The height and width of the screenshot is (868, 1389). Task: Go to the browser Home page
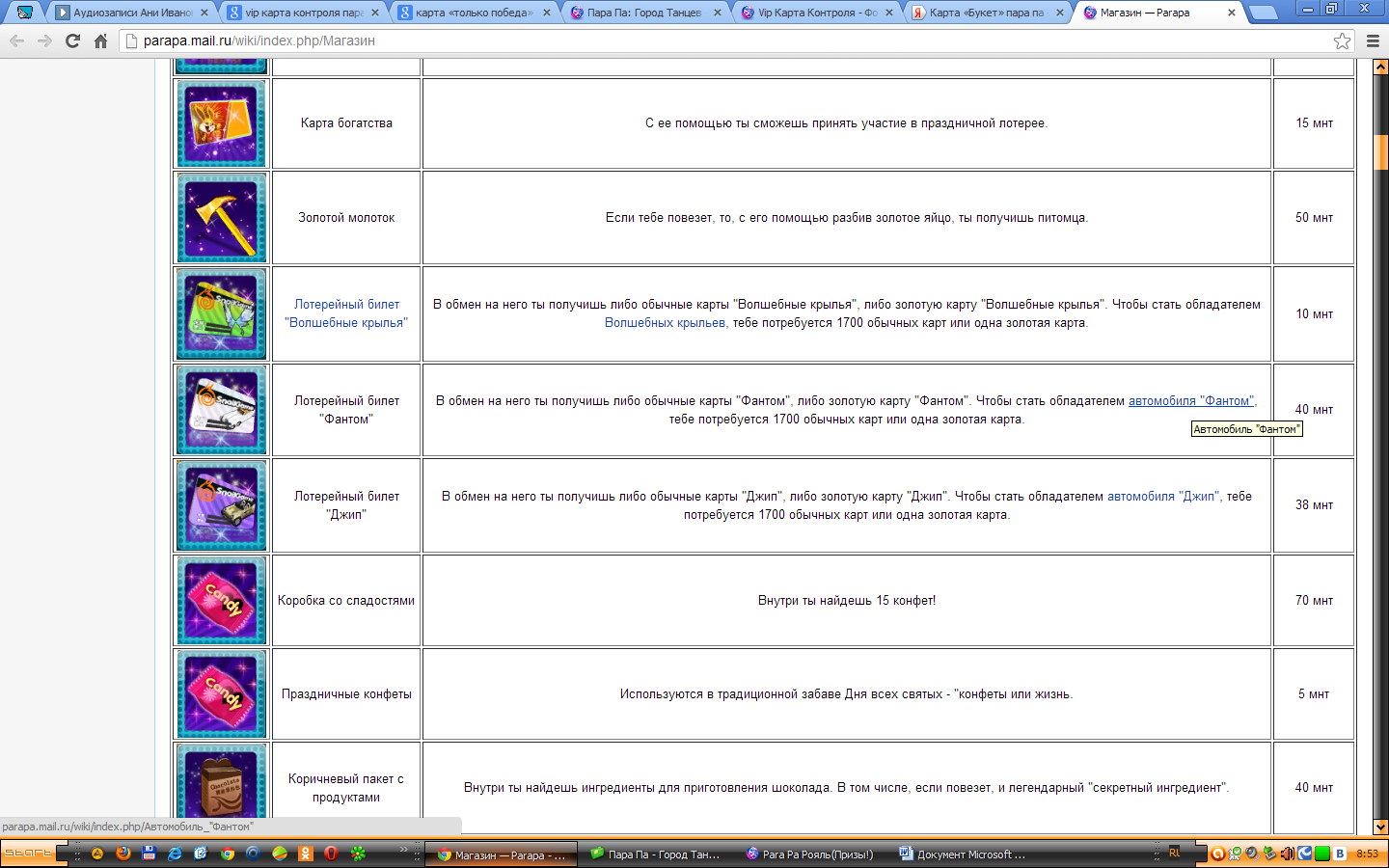coord(100,41)
